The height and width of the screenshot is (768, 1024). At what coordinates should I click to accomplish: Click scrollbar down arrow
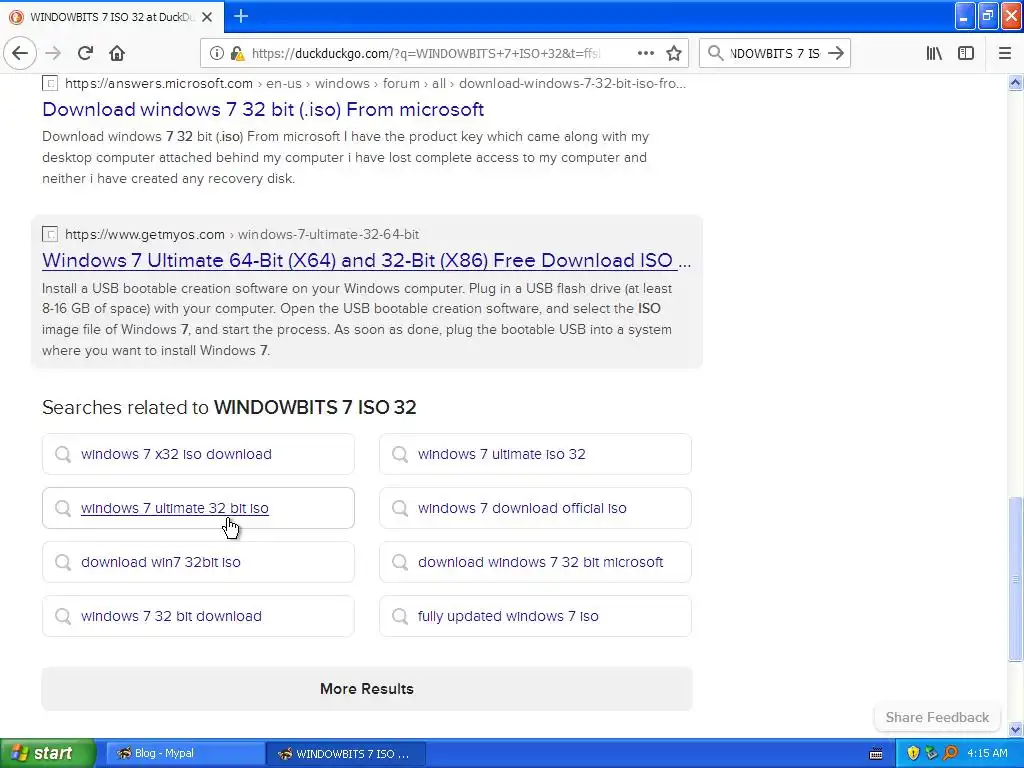point(1016,729)
